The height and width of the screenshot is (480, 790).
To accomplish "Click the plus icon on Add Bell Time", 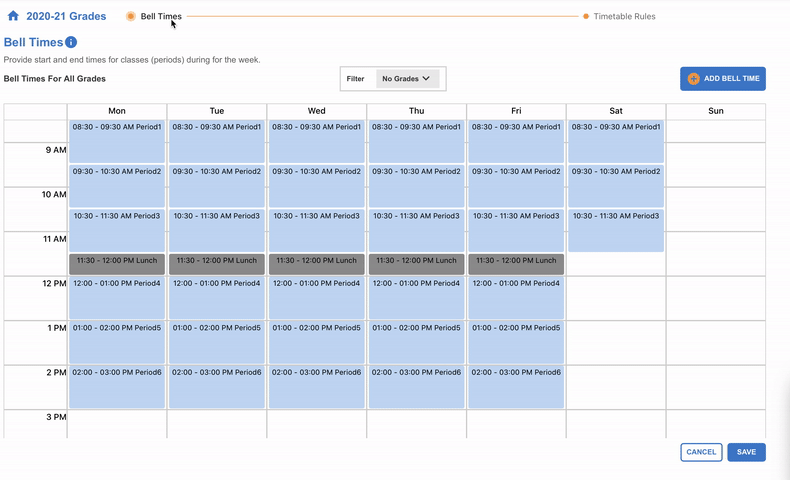I will pos(693,79).
